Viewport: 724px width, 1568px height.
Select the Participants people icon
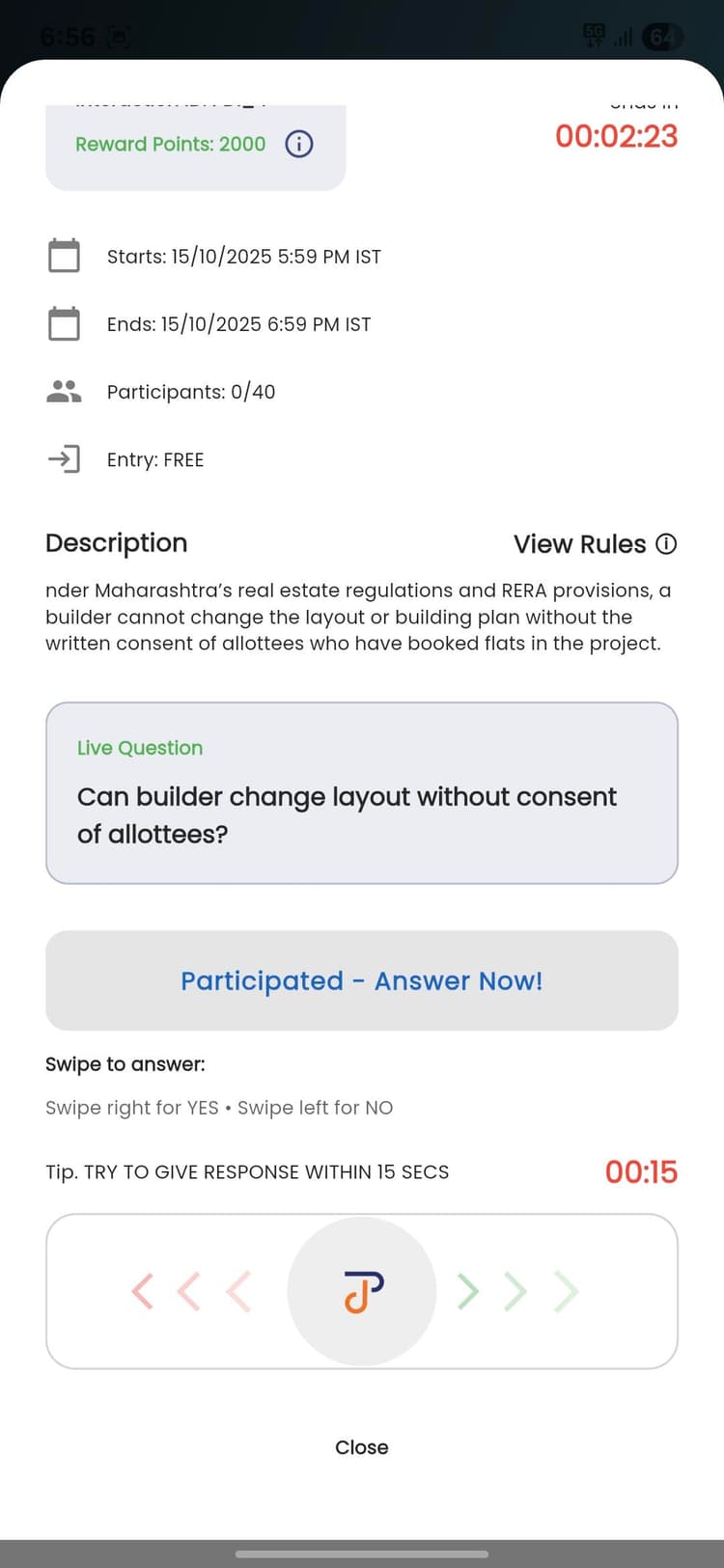64,391
